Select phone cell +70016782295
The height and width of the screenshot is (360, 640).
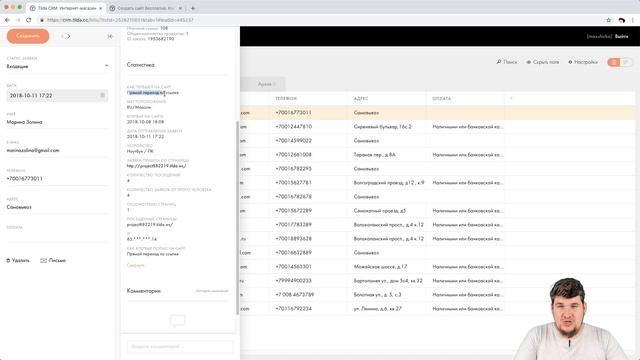point(293,169)
